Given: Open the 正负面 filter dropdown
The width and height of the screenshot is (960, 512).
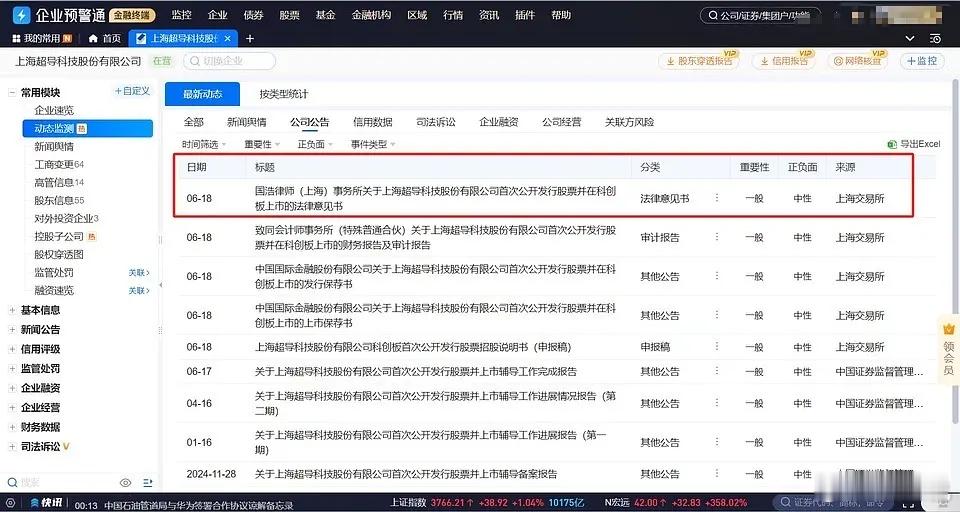Looking at the screenshot, I should point(315,145).
